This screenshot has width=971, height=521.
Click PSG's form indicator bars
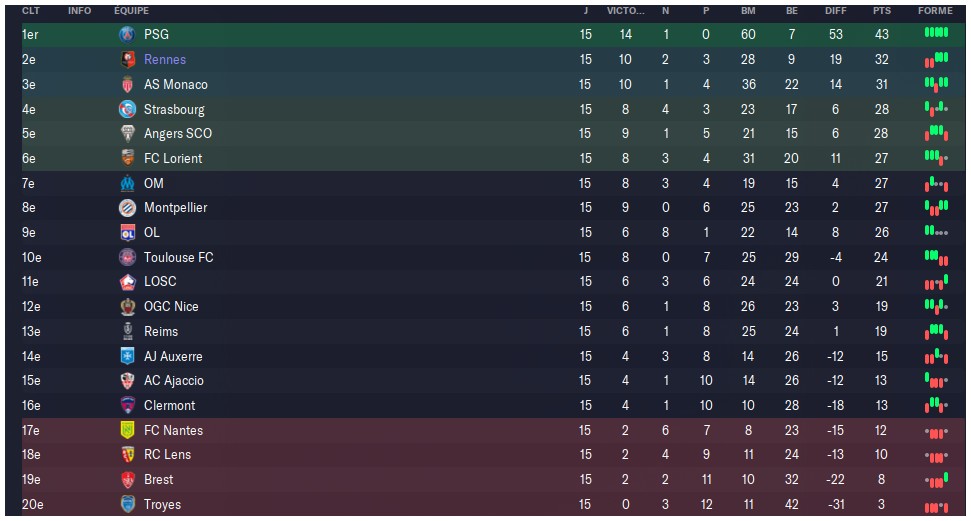pyautogui.click(x=936, y=33)
